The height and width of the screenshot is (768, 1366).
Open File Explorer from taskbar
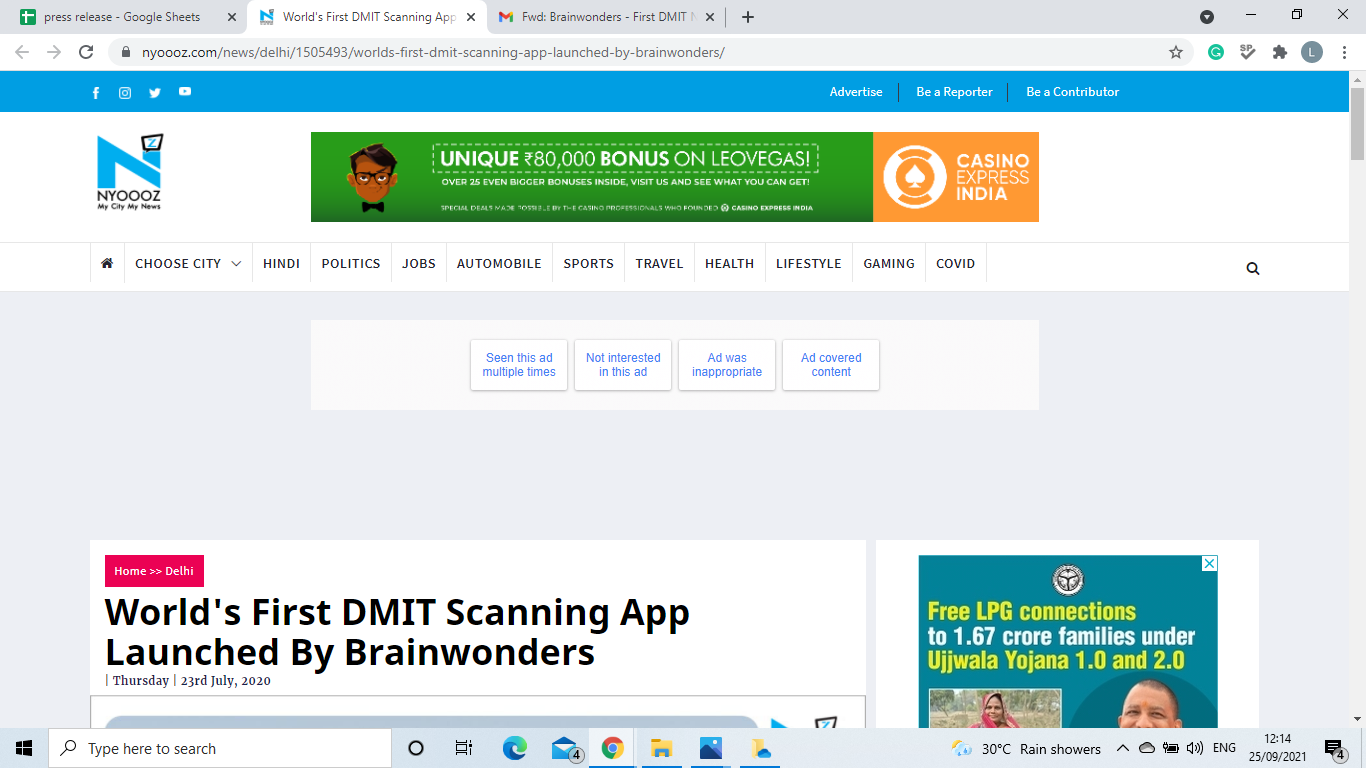[x=661, y=748]
